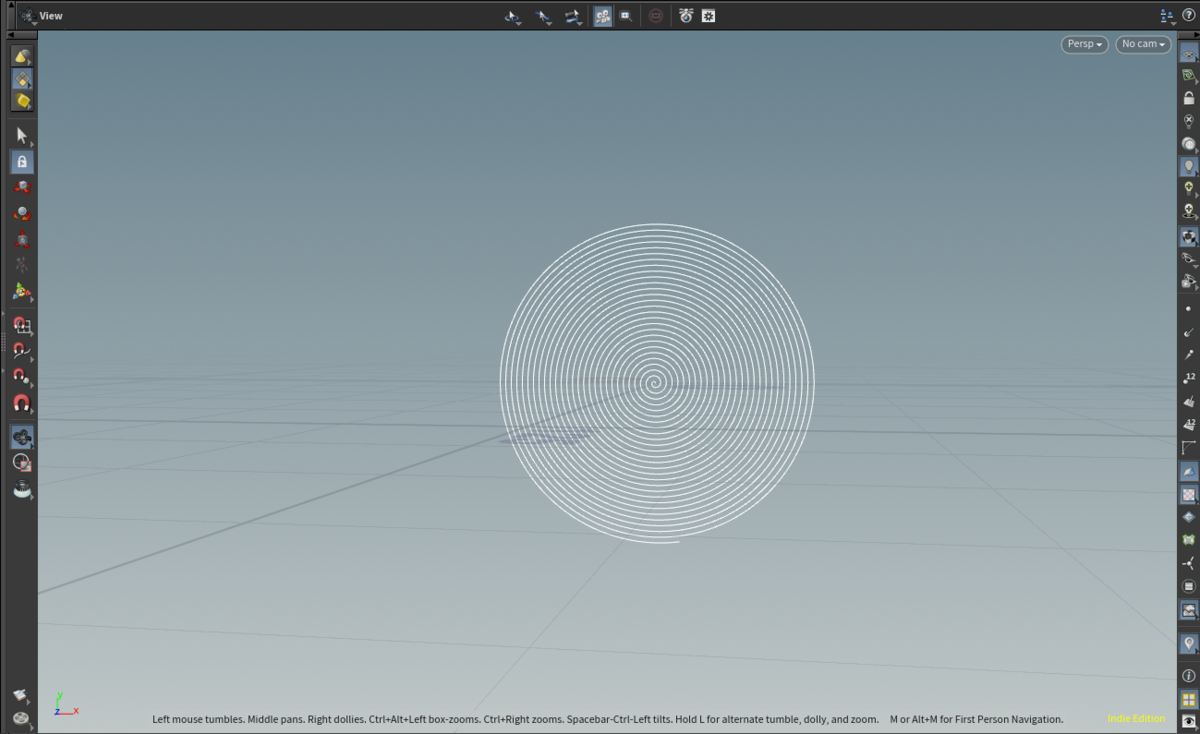Enable multi-snapping magnet
The width and height of the screenshot is (1200, 734).
coord(22,403)
